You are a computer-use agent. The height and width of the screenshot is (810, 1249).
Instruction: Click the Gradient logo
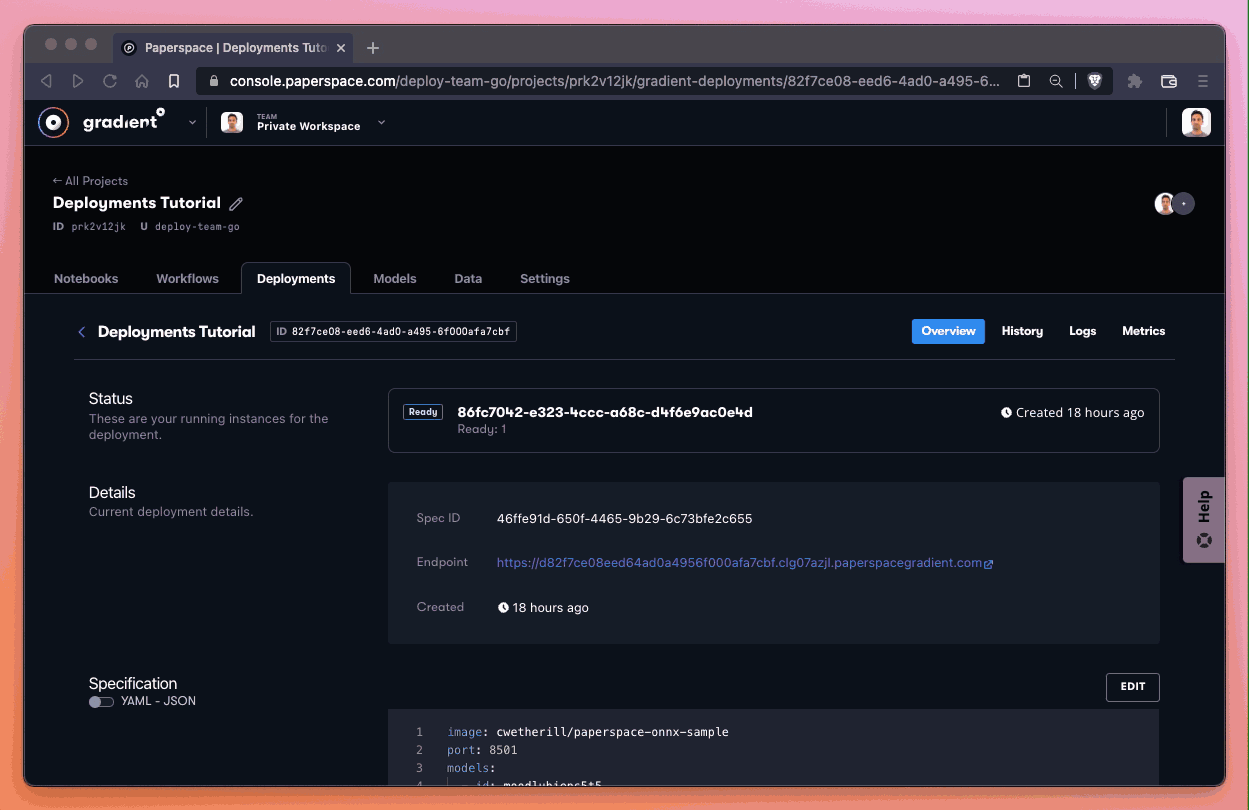[101, 122]
